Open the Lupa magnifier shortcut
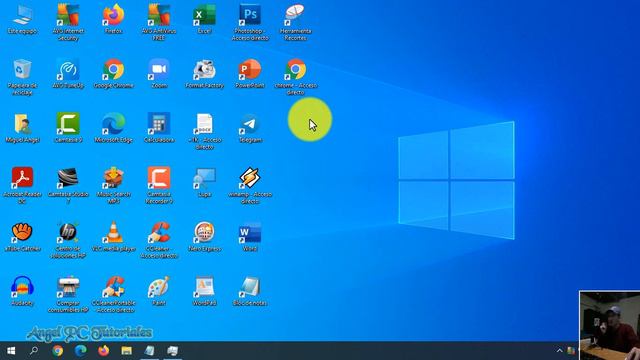The image size is (640, 360). pos(204,182)
